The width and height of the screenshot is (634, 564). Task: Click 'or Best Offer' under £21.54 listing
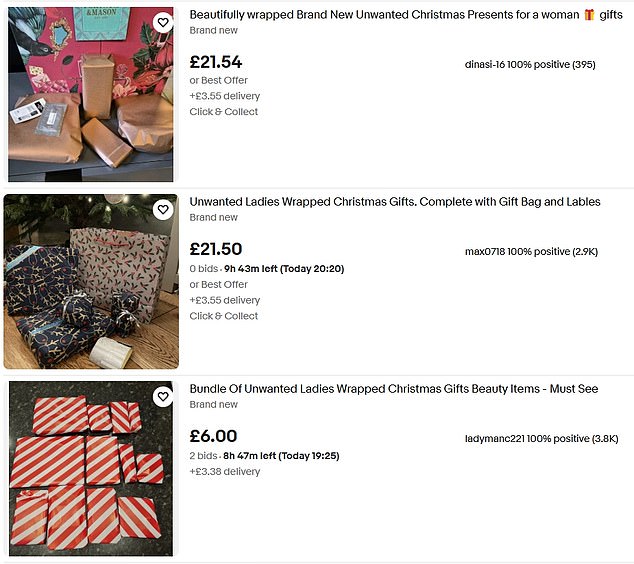coord(219,80)
